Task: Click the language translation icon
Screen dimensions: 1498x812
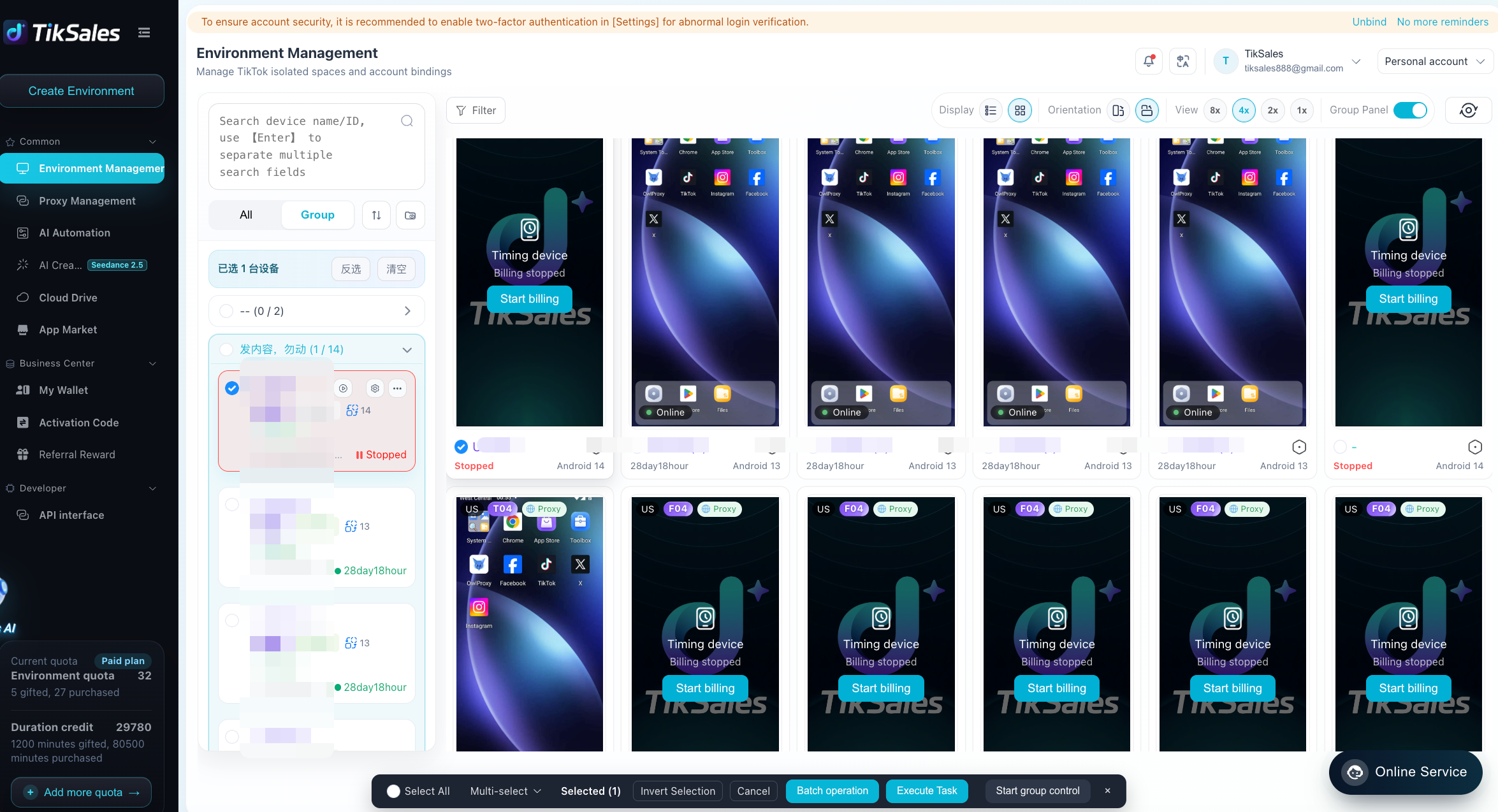Action: [x=1182, y=61]
